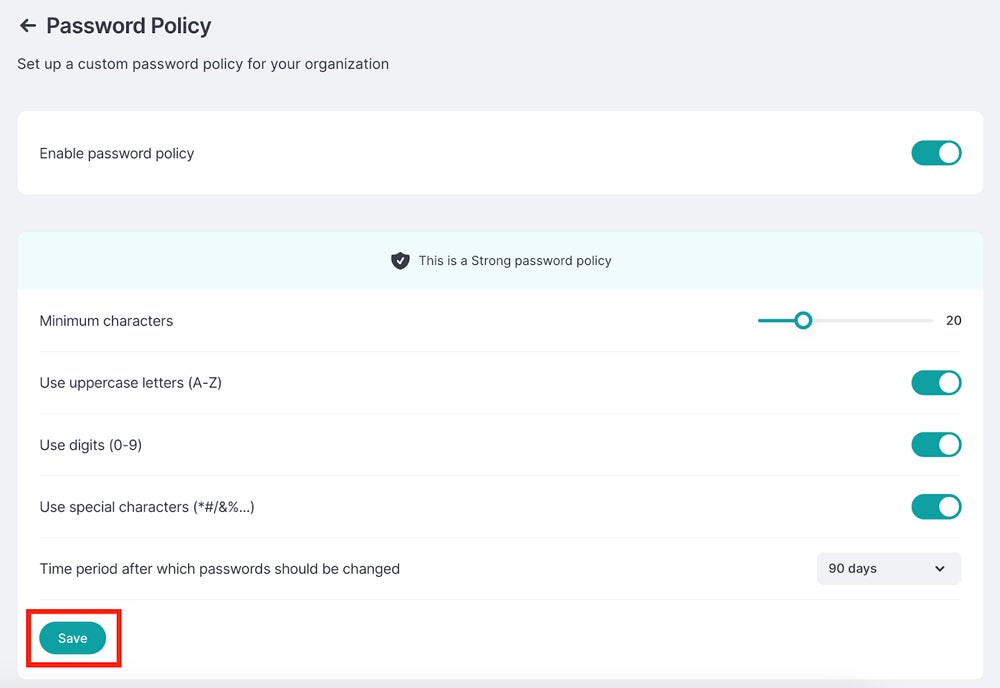This screenshot has width=1000, height=688.
Task: Click the Password Policy page heading
Action: click(x=128, y=26)
